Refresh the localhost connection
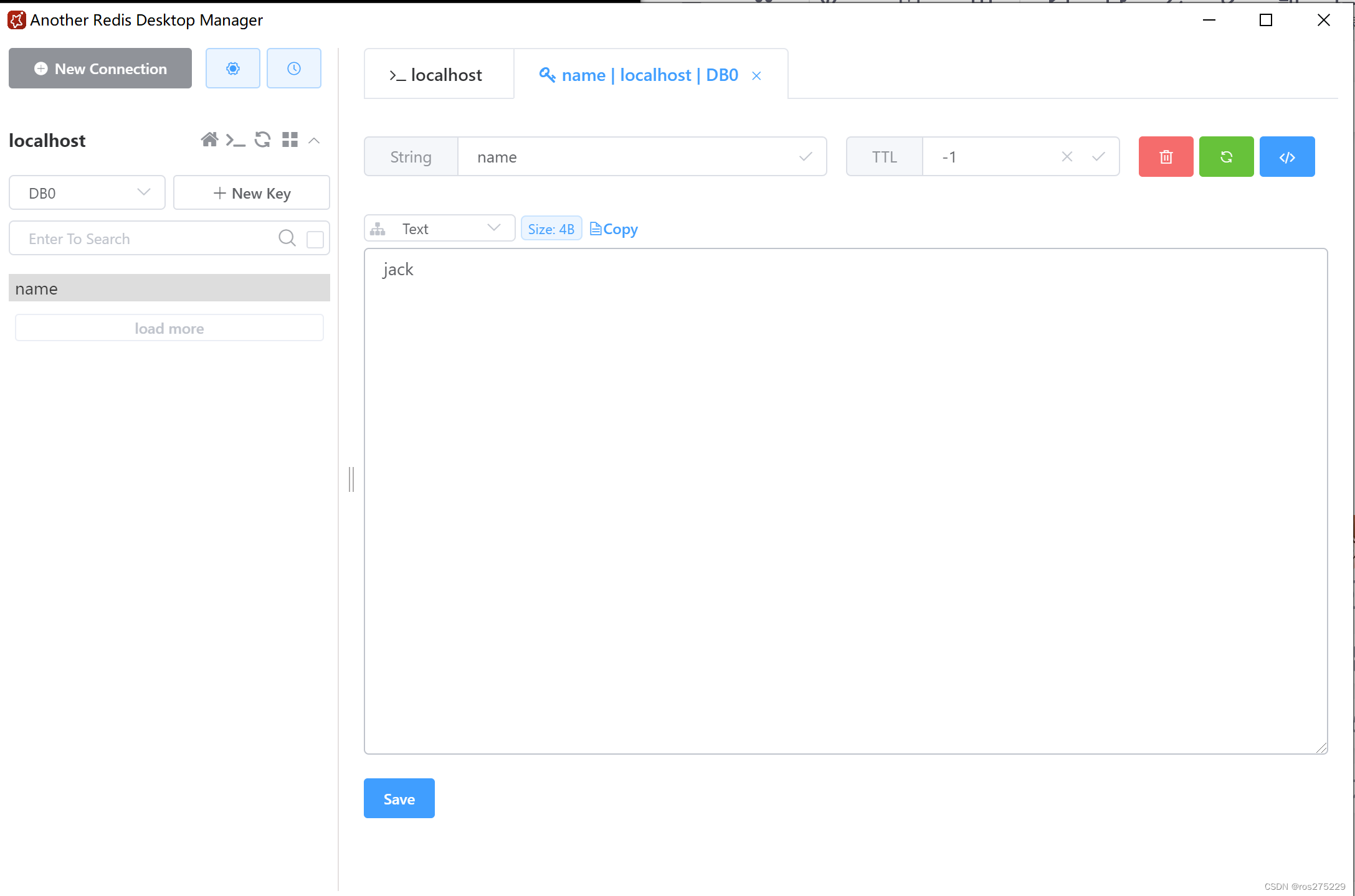1355x896 pixels. pos(262,139)
